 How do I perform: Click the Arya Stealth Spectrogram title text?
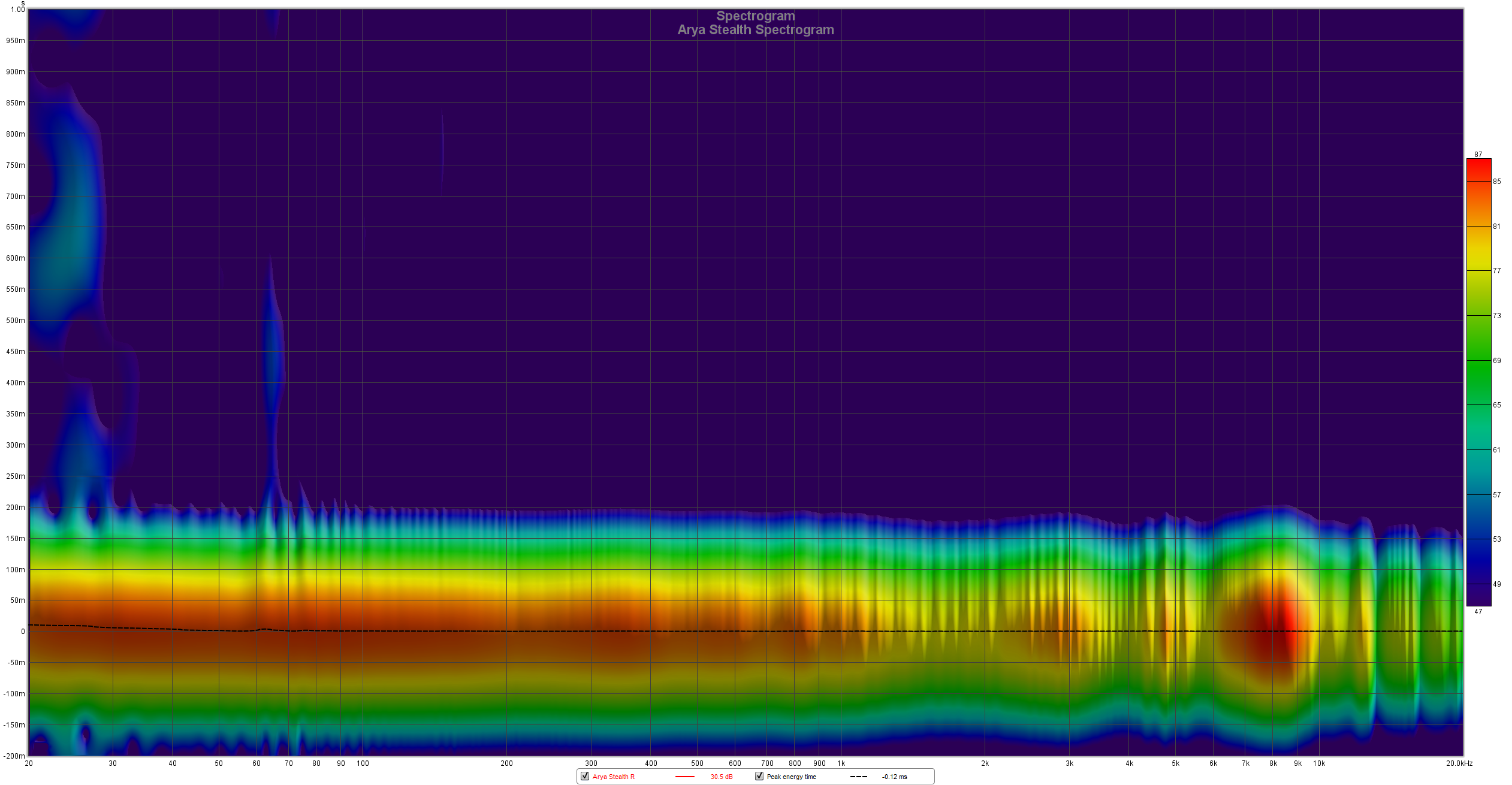click(755, 30)
